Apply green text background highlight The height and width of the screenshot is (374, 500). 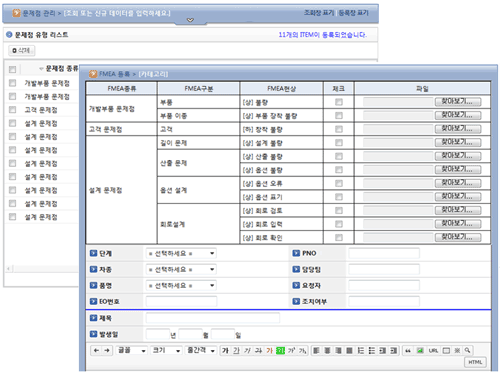[280, 350]
